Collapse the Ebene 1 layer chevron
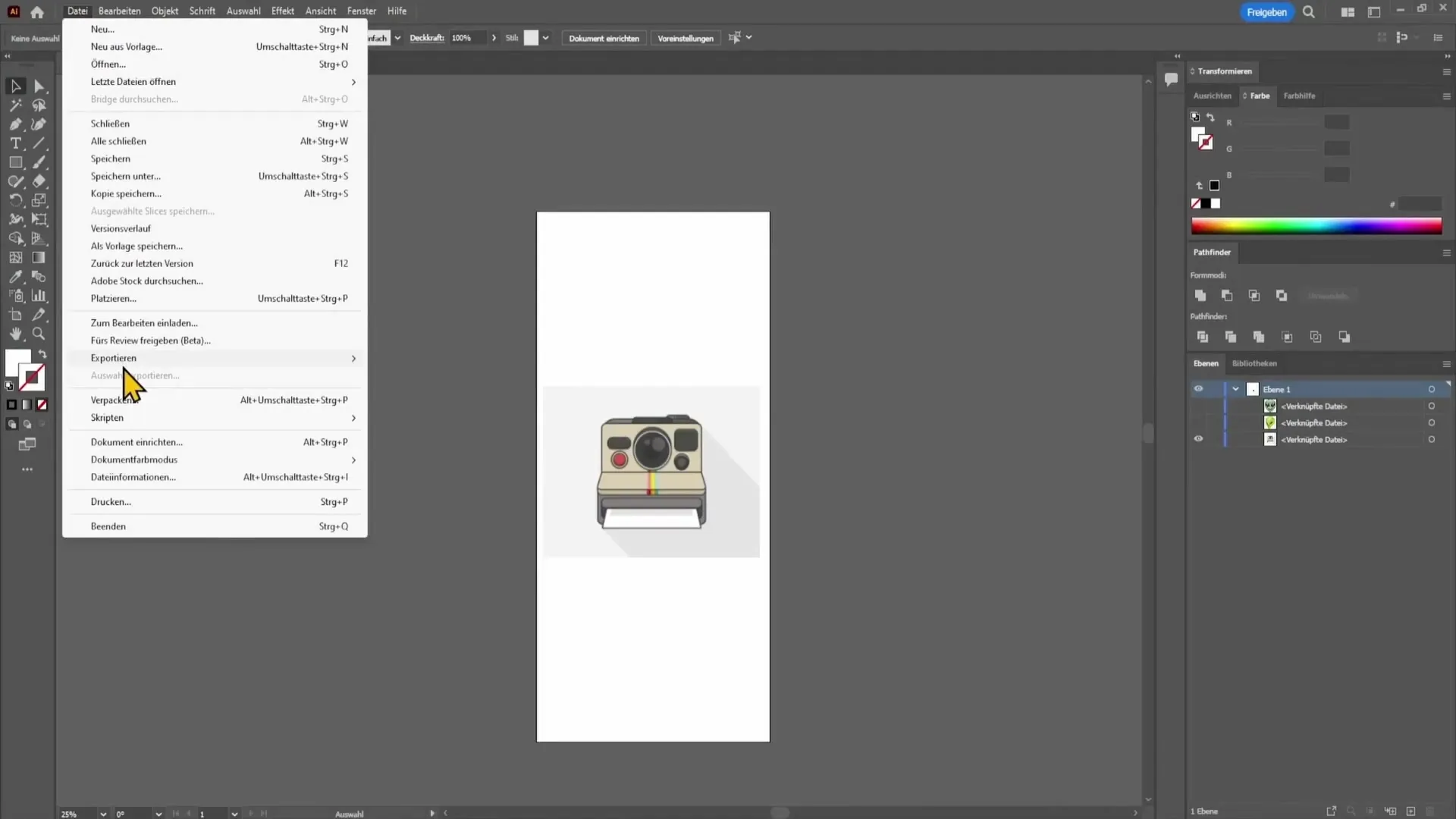Screen dimensions: 1456x819 [1235, 389]
